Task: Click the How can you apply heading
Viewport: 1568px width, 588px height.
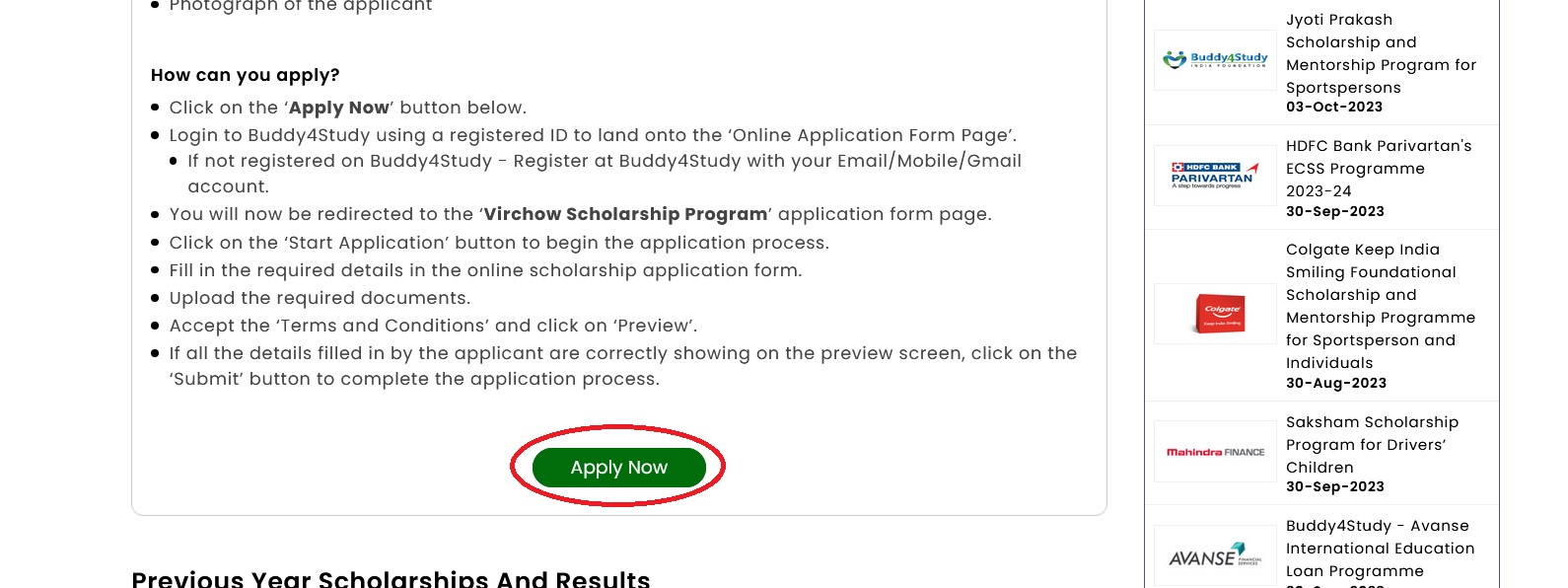Action: coord(246,75)
